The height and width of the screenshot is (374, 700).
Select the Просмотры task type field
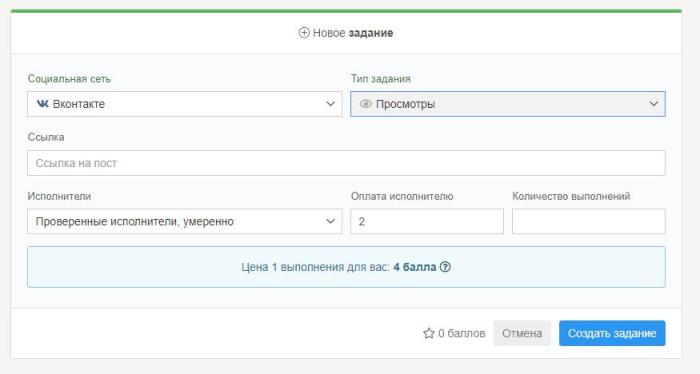coord(508,104)
